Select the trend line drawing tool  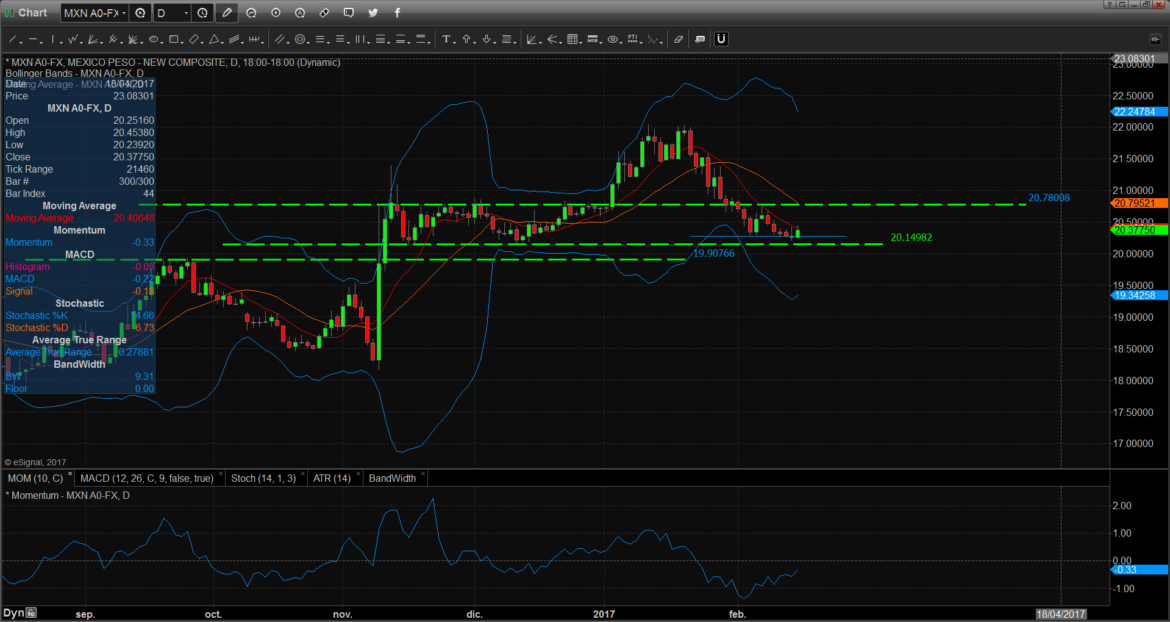(x=13, y=39)
